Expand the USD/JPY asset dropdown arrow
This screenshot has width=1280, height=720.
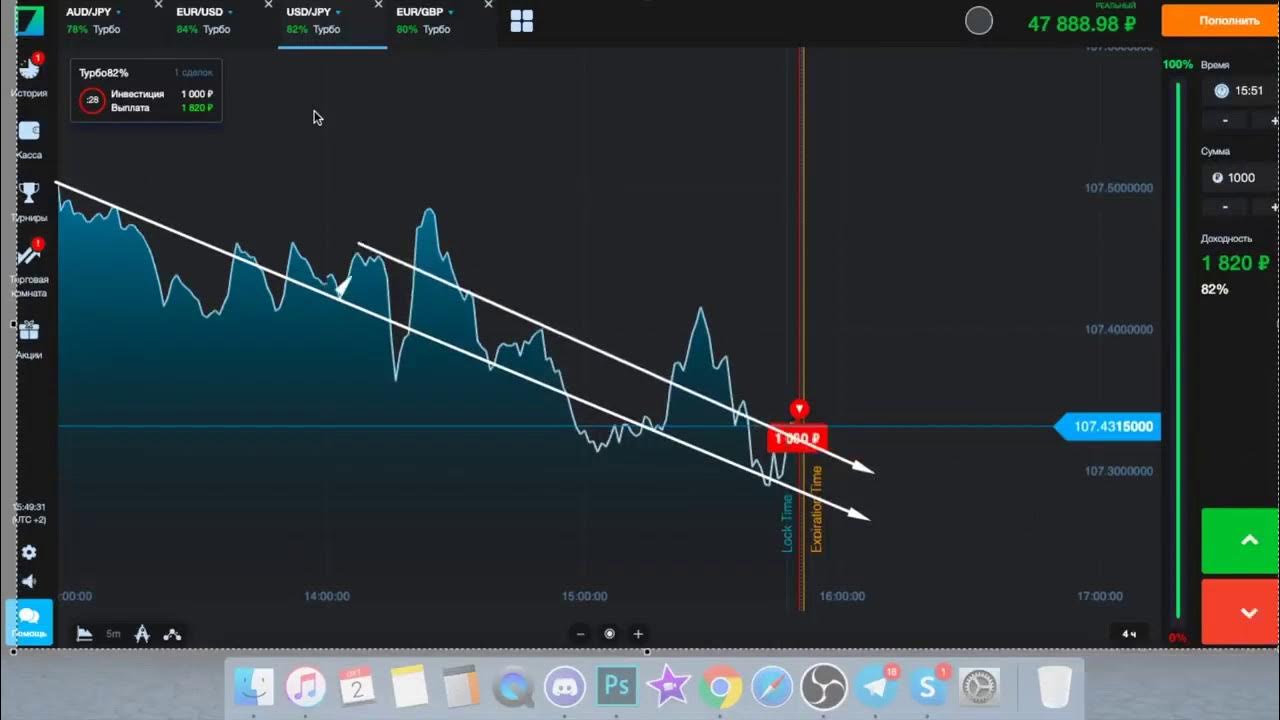coord(338,13)
